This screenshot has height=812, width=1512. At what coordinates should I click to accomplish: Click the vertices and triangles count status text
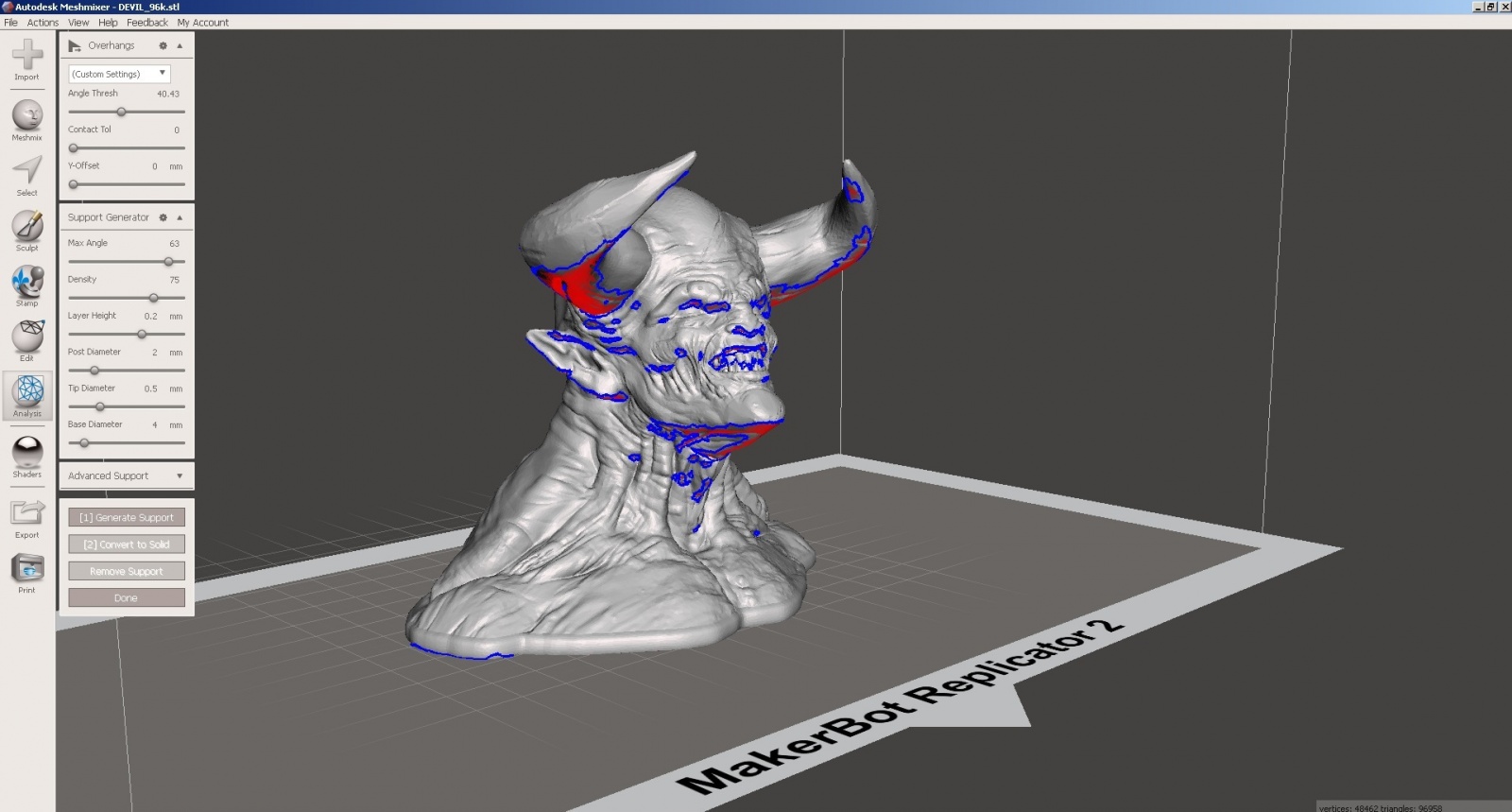(1381, 808)
